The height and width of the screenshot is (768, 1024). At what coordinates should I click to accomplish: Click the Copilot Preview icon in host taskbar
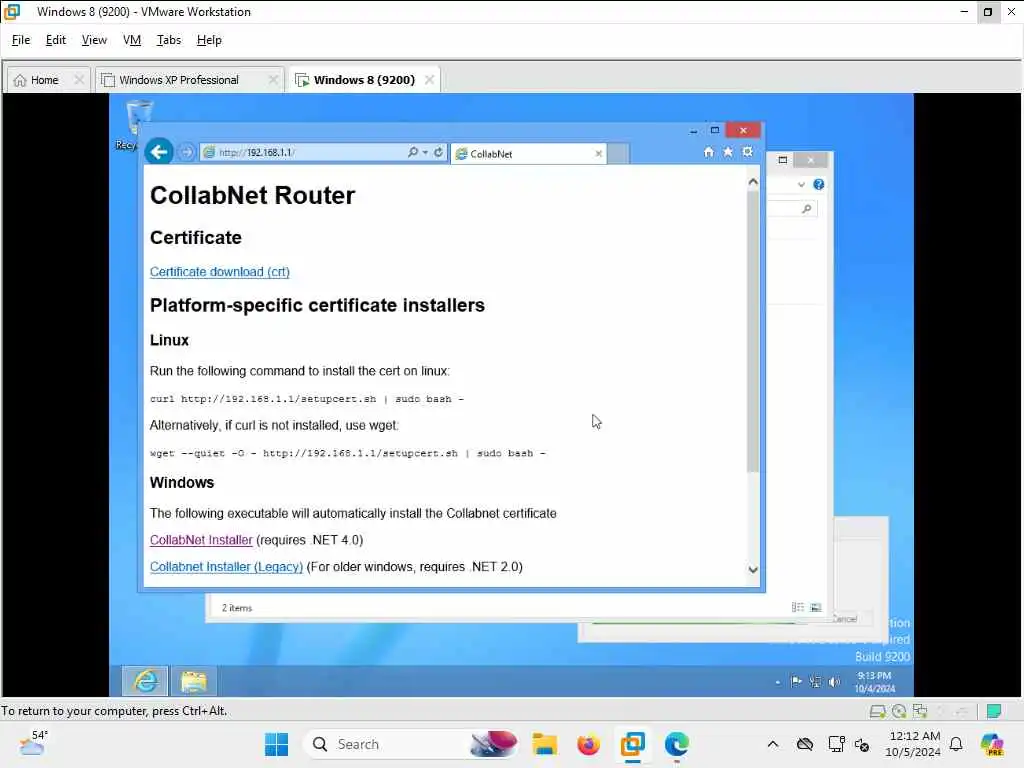tap(992, 744)
